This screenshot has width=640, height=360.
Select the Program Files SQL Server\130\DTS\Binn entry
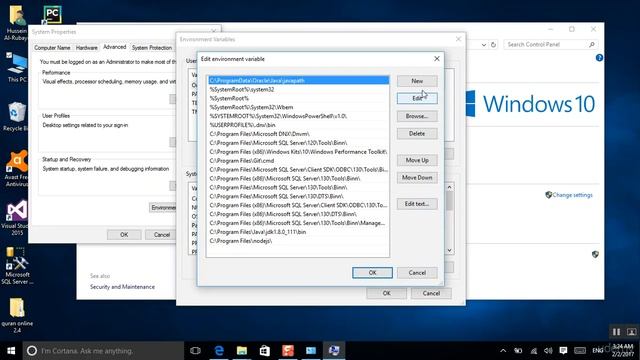(298, 196)
